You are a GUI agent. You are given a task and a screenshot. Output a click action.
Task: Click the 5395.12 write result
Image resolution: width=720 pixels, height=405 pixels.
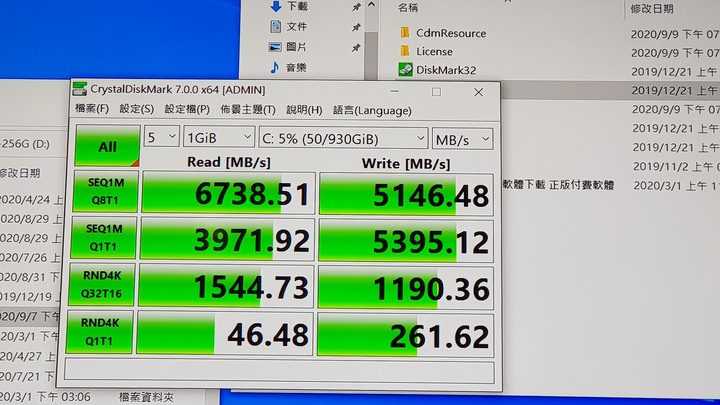coord(405,242)
